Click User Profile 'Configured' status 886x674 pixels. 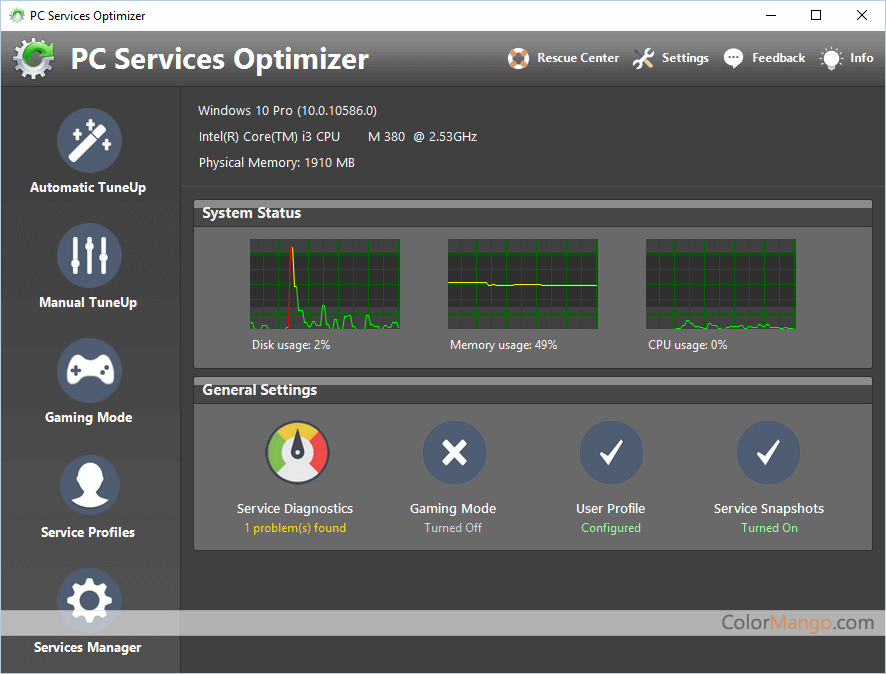(611, 528)
